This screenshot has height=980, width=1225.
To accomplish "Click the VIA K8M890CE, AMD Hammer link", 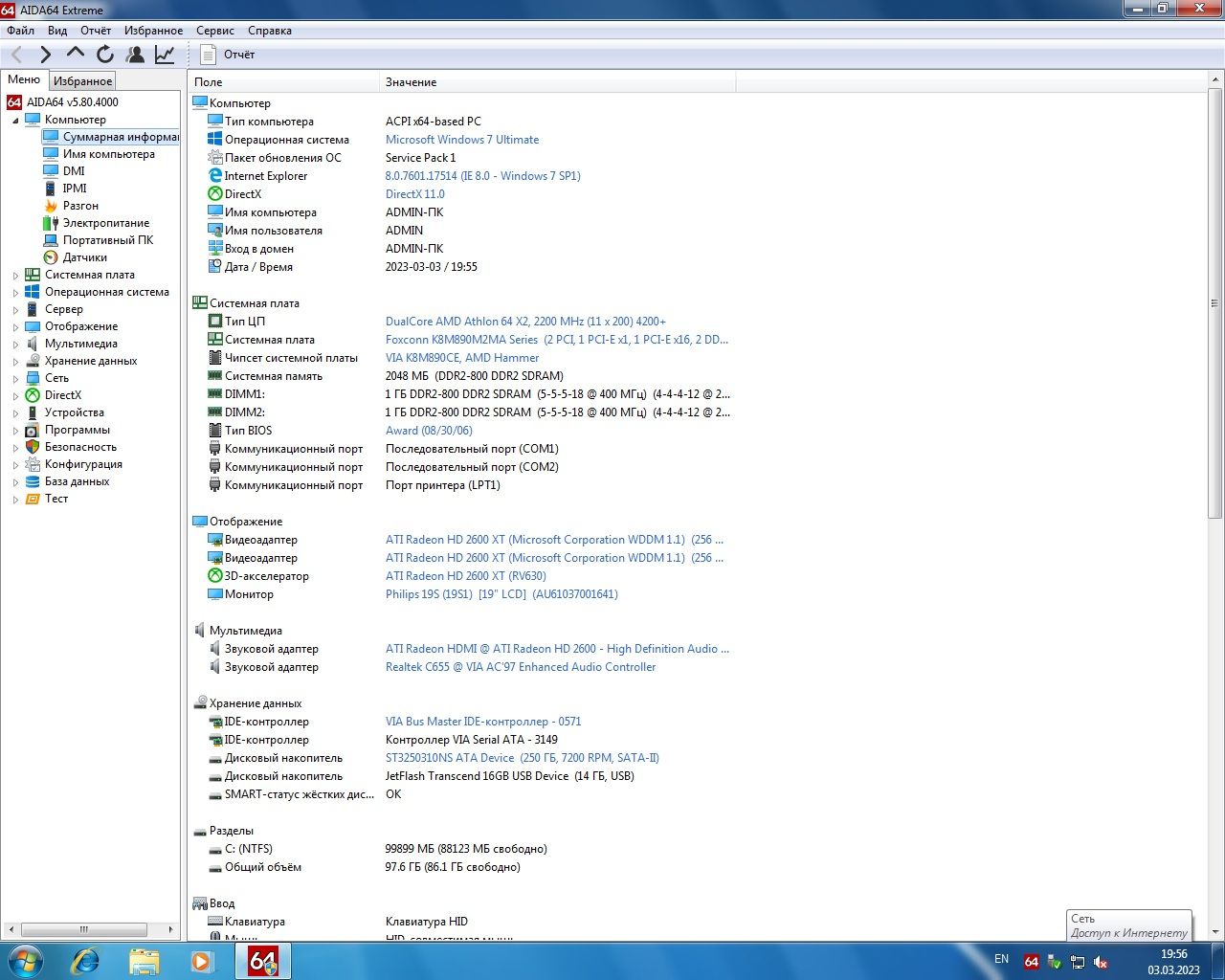I will coord(462,358).
